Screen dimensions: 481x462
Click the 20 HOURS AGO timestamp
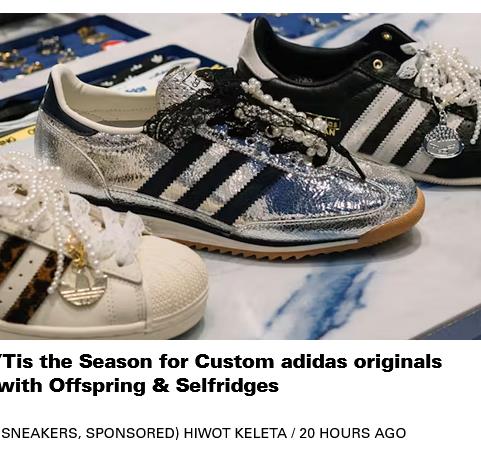coord(353,433)
